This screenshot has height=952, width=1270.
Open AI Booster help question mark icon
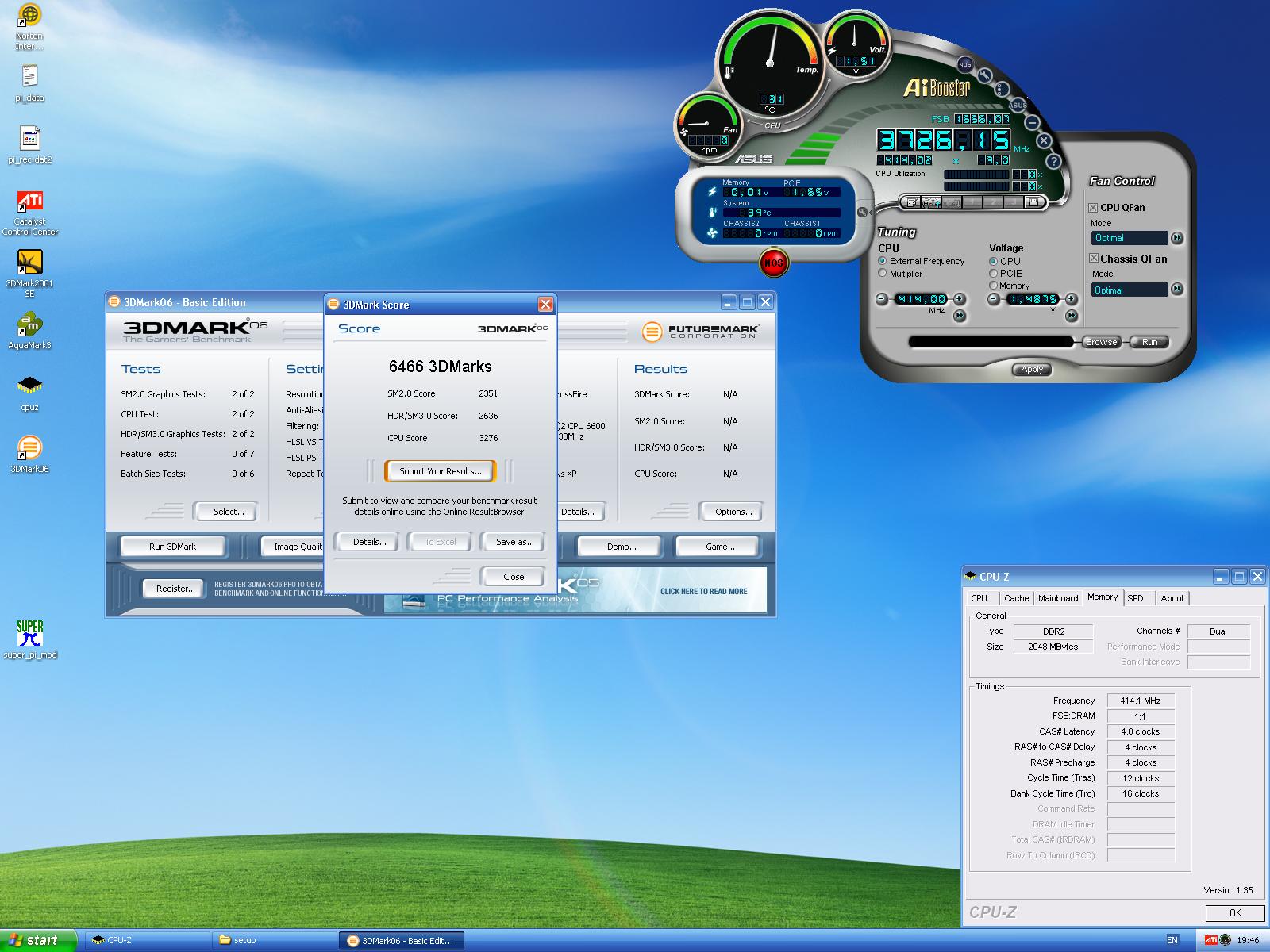click(1054, 161)
